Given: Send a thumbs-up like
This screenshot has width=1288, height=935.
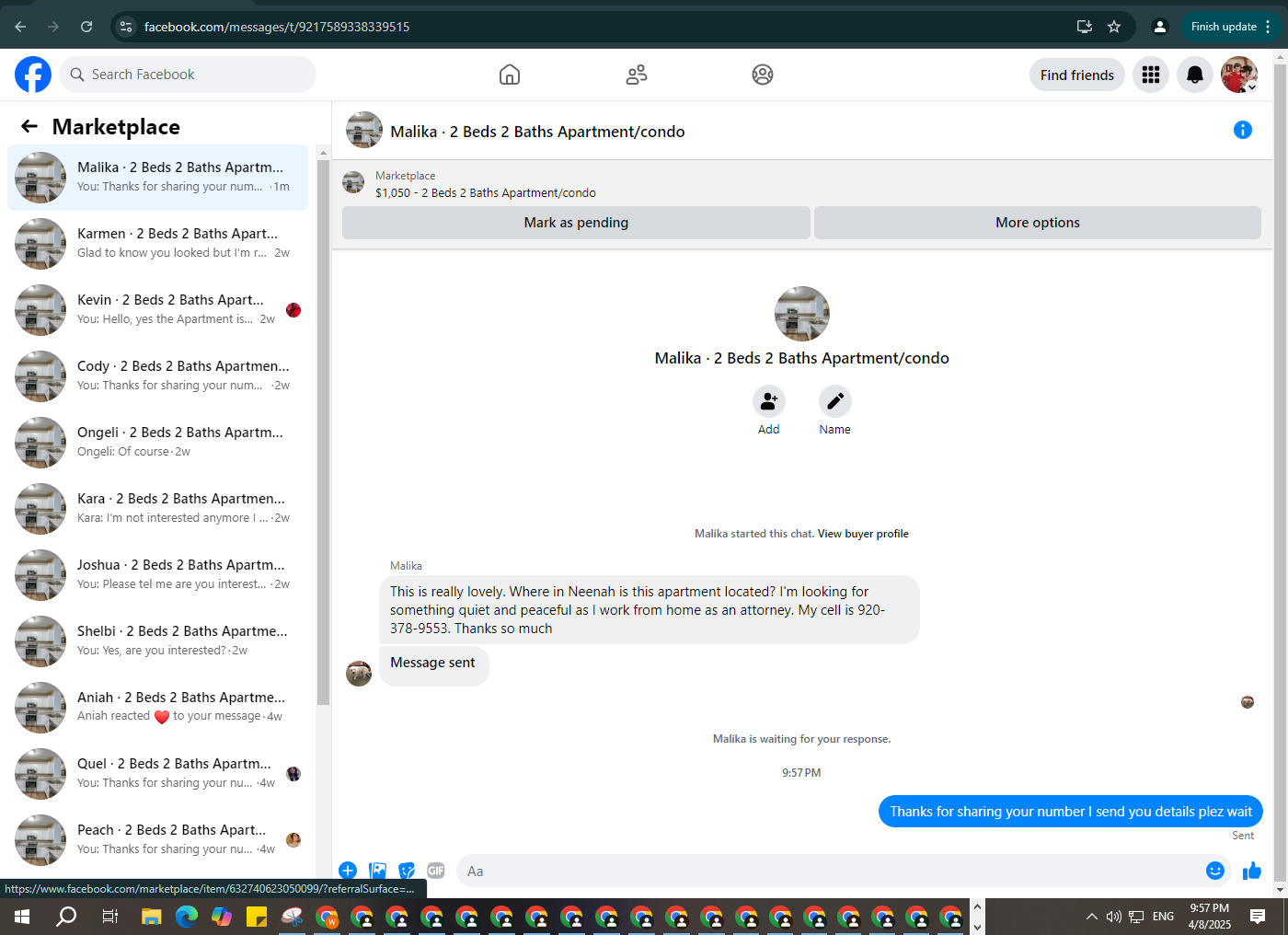Looking at the screenshot, I should [1252, 871].
